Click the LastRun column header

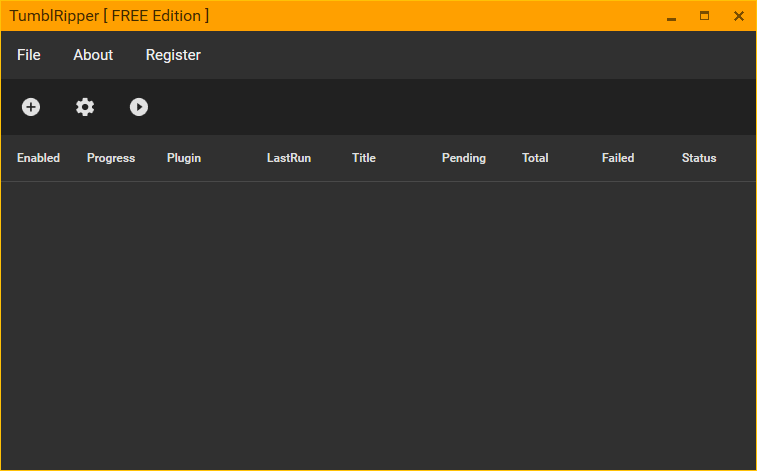point(288,158)
